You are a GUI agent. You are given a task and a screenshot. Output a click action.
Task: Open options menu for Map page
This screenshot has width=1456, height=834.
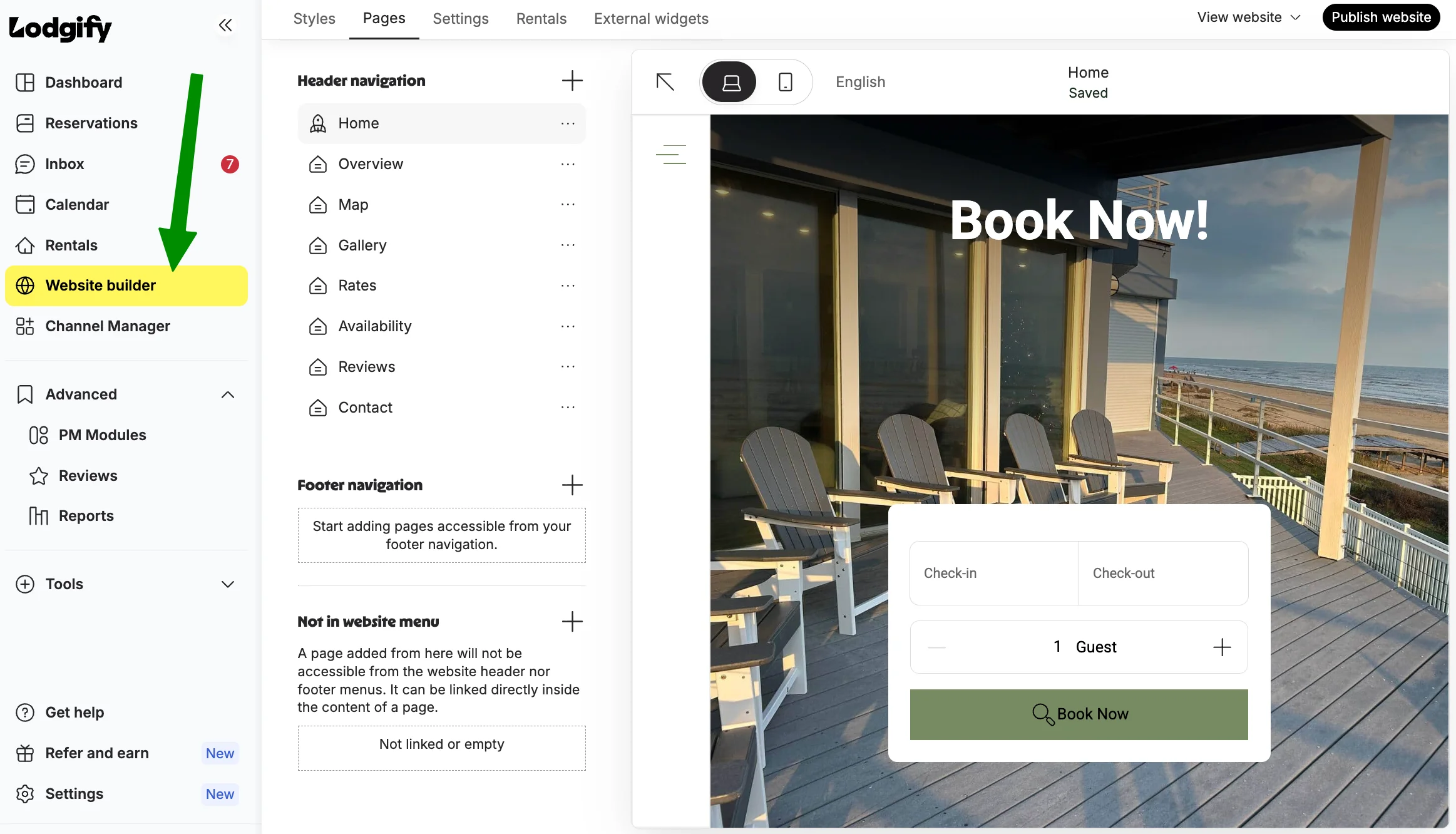[x=568, y=205]
